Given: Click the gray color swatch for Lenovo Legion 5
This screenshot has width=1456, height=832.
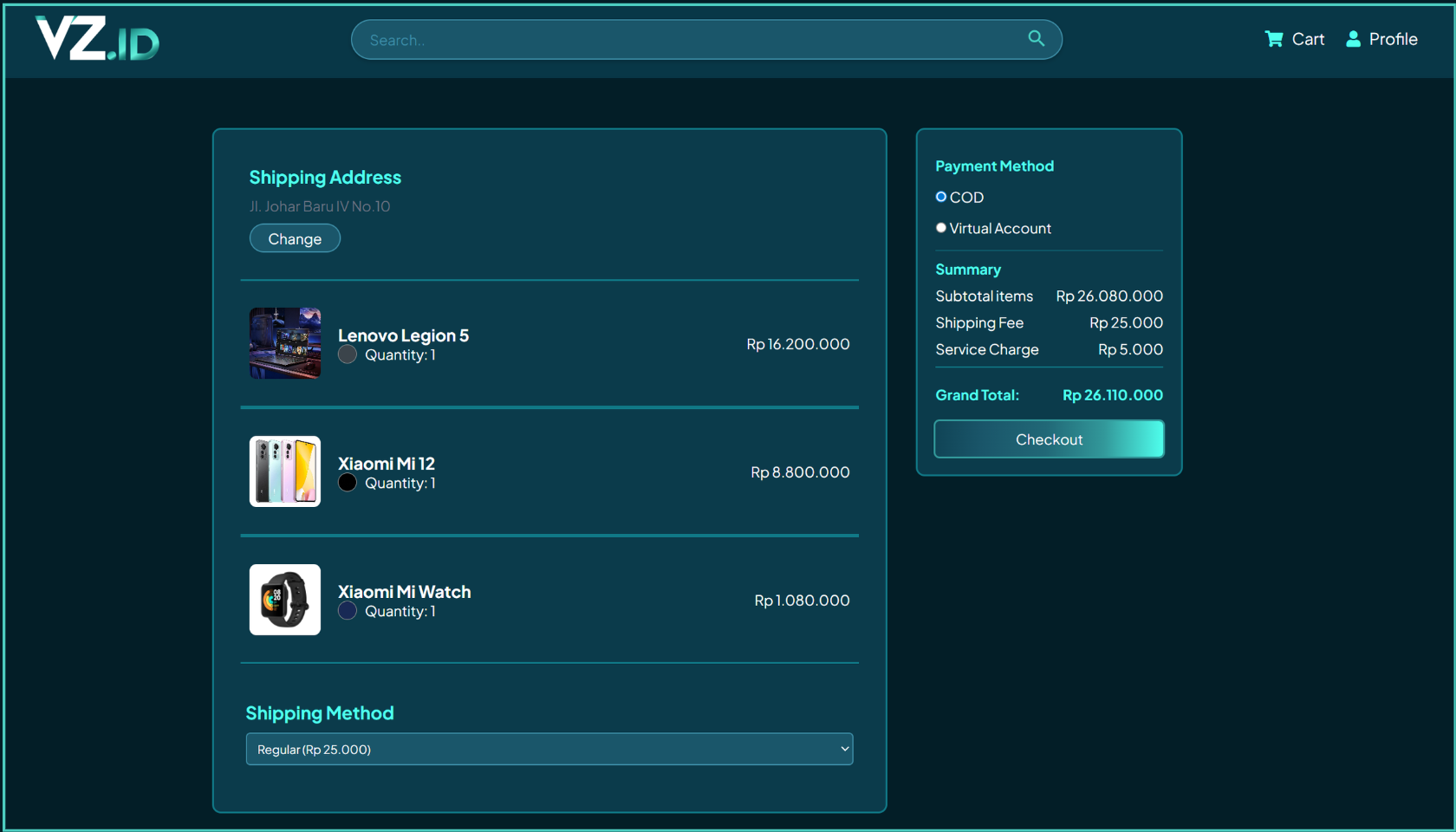Looking at the screenshot, I should click(x=348, y=354).
